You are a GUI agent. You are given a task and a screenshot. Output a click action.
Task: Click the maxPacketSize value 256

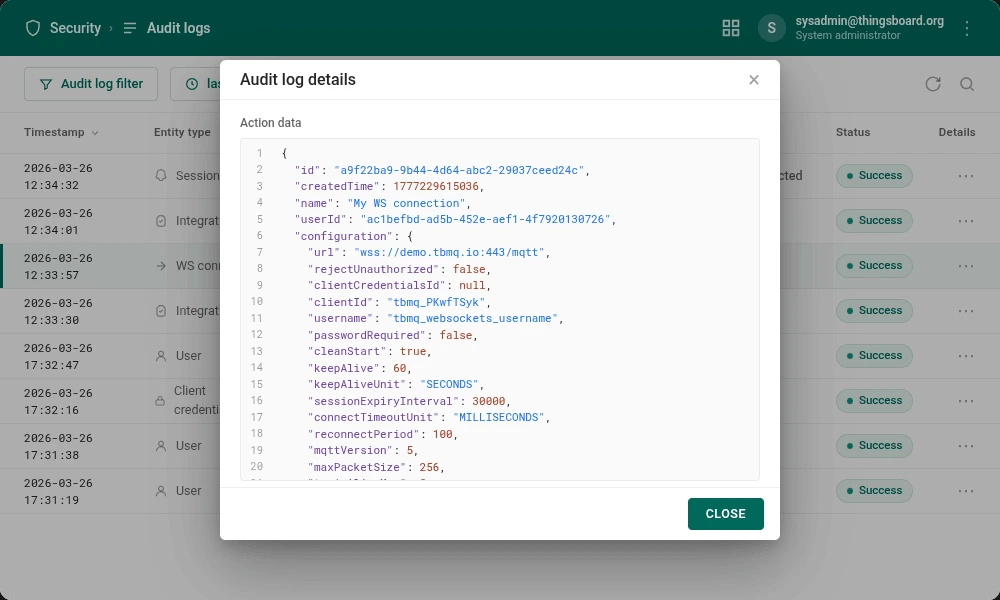(429, 467)
